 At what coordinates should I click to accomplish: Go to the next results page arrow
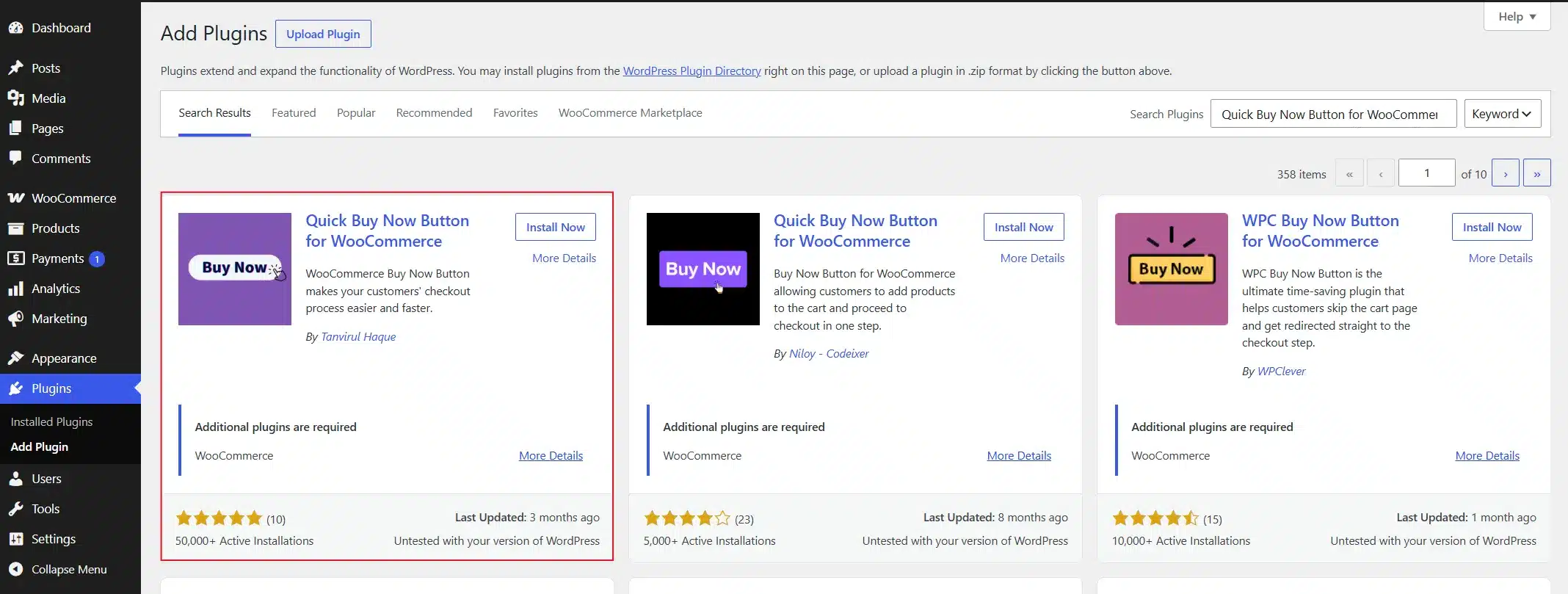pos(1506,173)
